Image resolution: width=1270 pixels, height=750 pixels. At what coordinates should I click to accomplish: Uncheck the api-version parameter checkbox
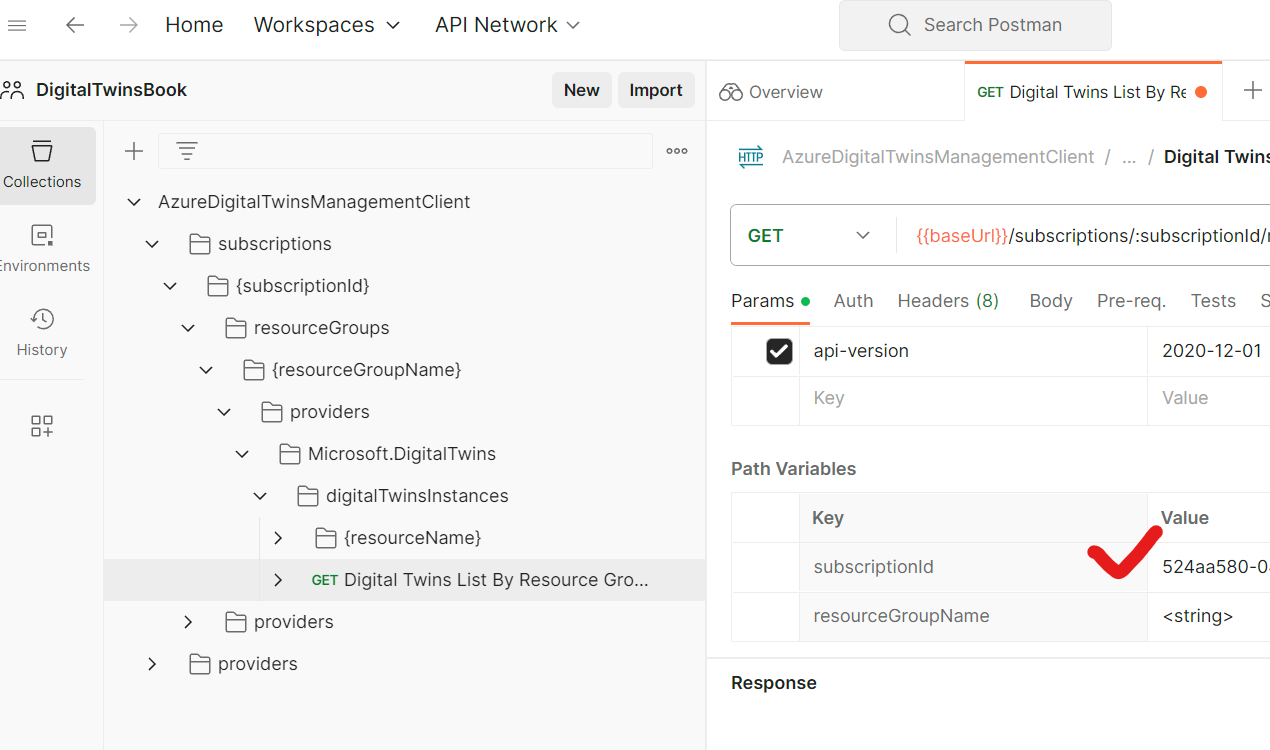point(779,351)
